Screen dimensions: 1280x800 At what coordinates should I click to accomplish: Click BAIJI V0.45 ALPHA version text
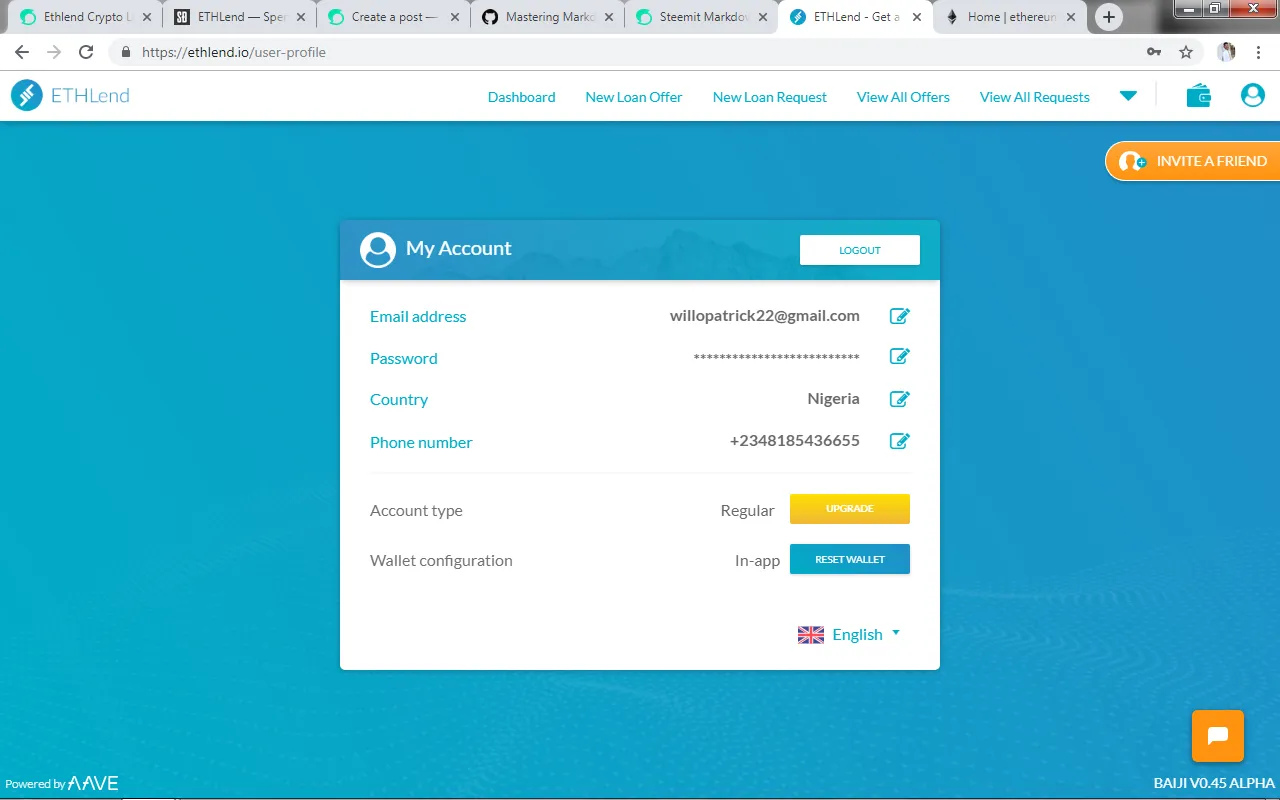point(1214,783)
